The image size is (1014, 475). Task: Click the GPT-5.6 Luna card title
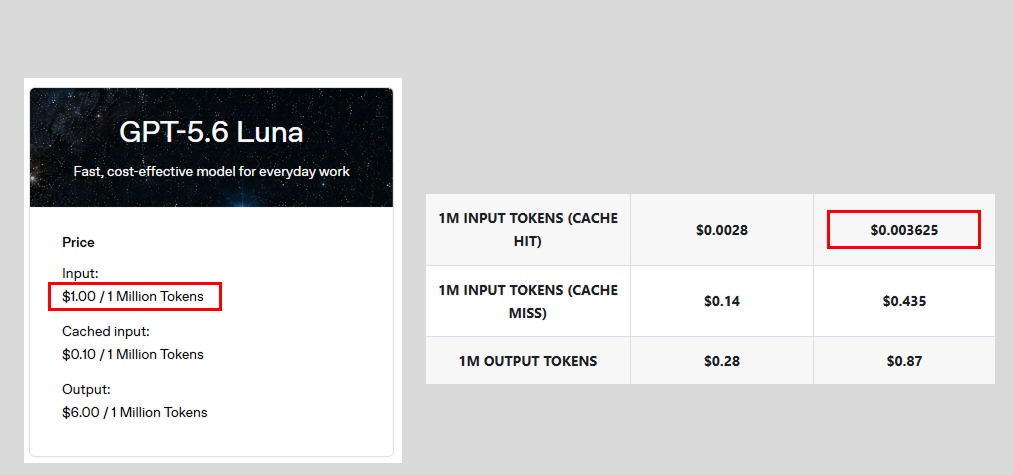click(x=211, y=132)
